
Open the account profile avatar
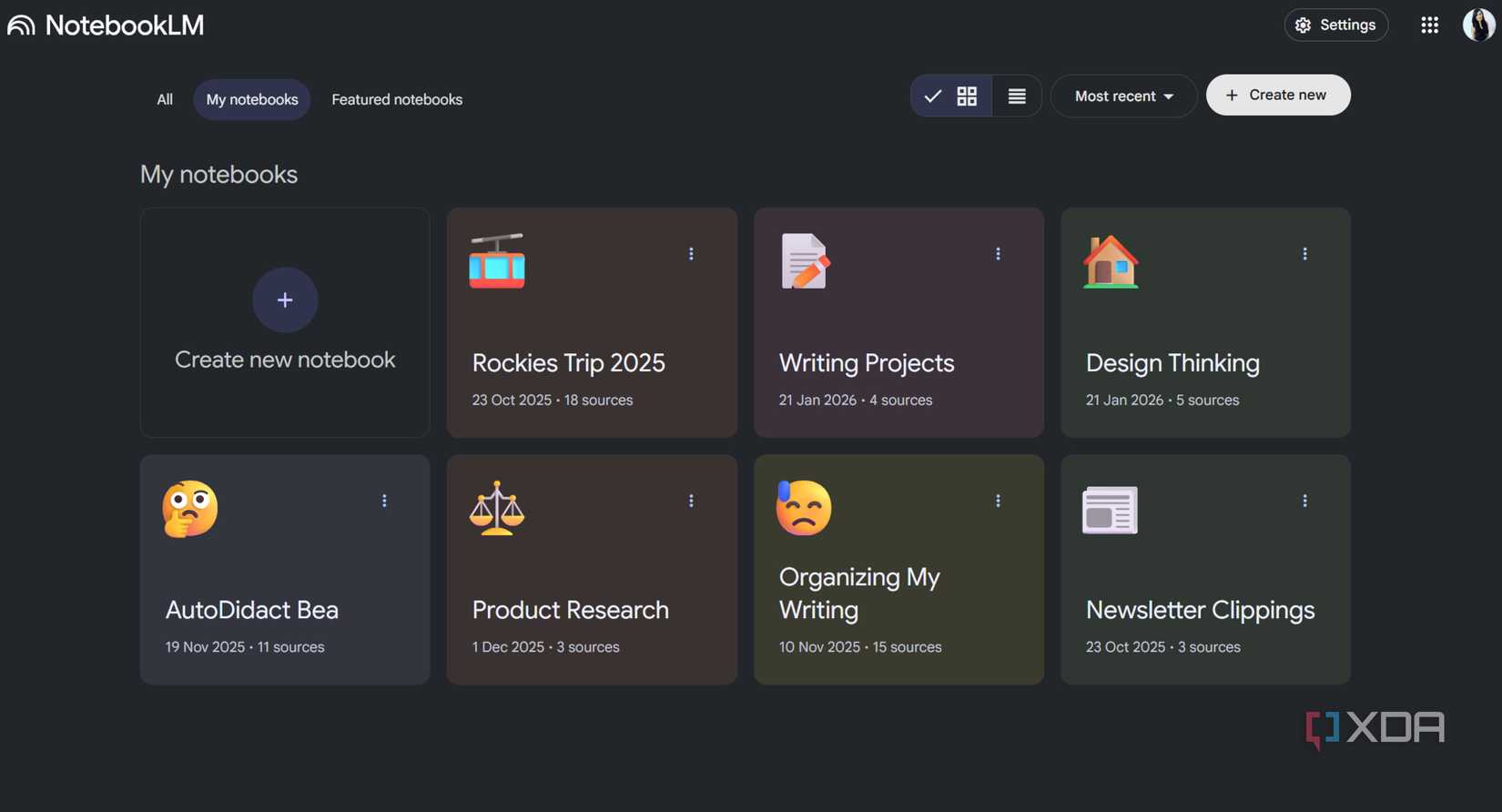[1478, 25]
